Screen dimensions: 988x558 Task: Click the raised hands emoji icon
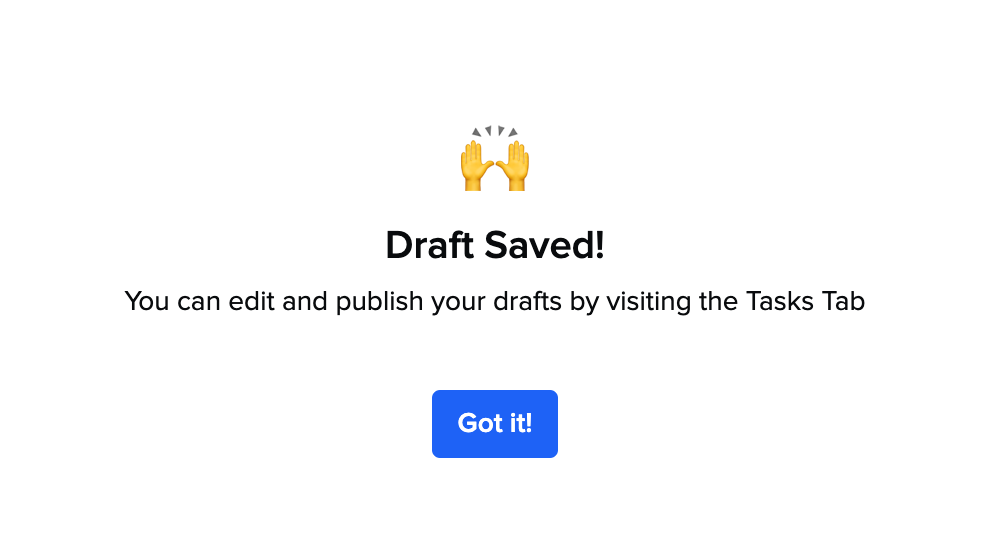[x=495, y=159]
